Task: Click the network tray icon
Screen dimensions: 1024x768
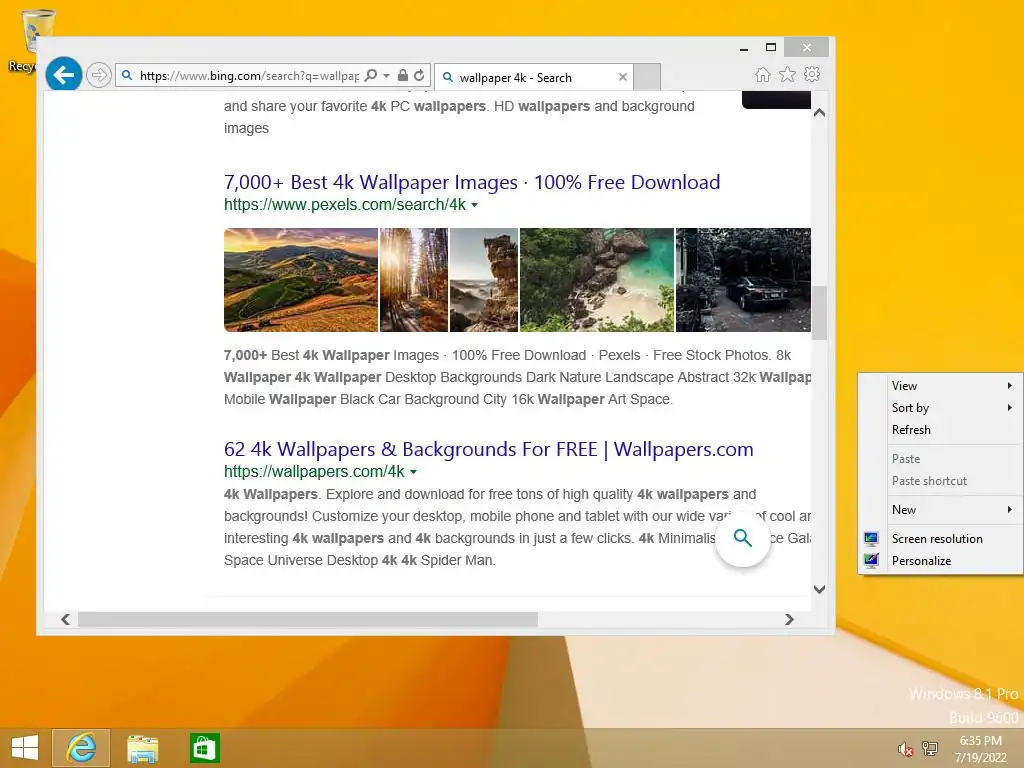Action: [930, 748]
